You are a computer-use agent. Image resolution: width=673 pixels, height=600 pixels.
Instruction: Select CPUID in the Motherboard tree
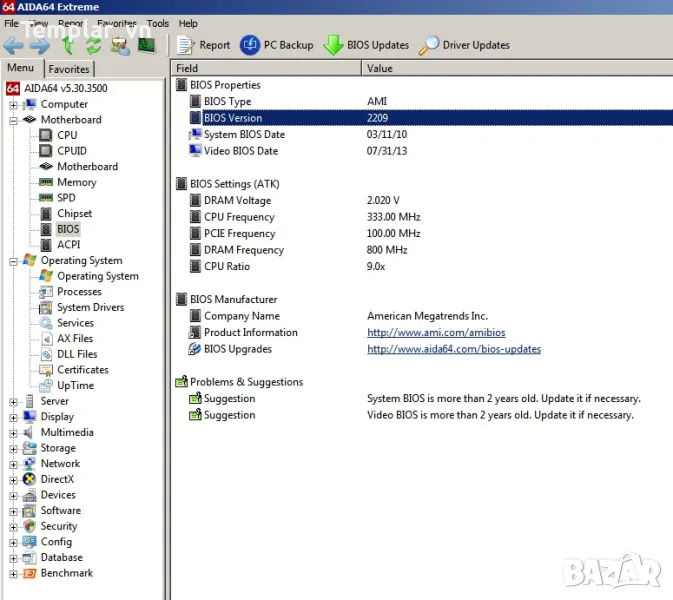71,151
